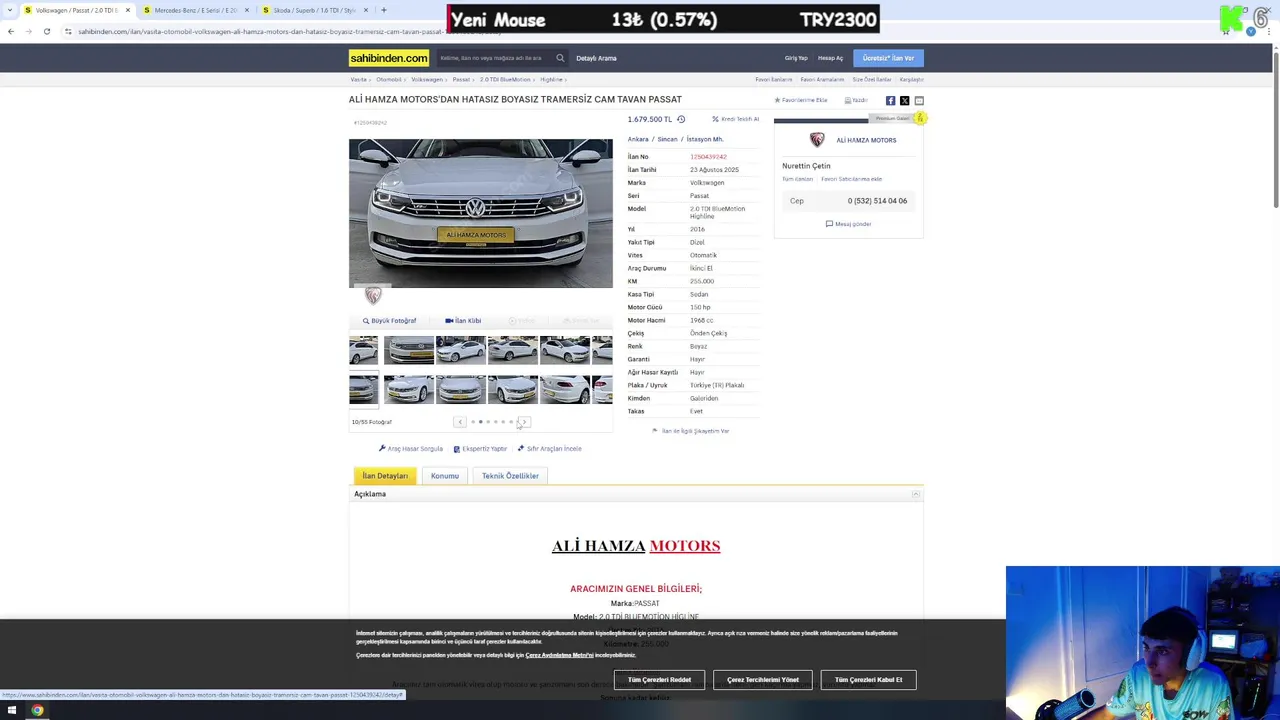Share the listing on Facebook

(x=890, y=101)
